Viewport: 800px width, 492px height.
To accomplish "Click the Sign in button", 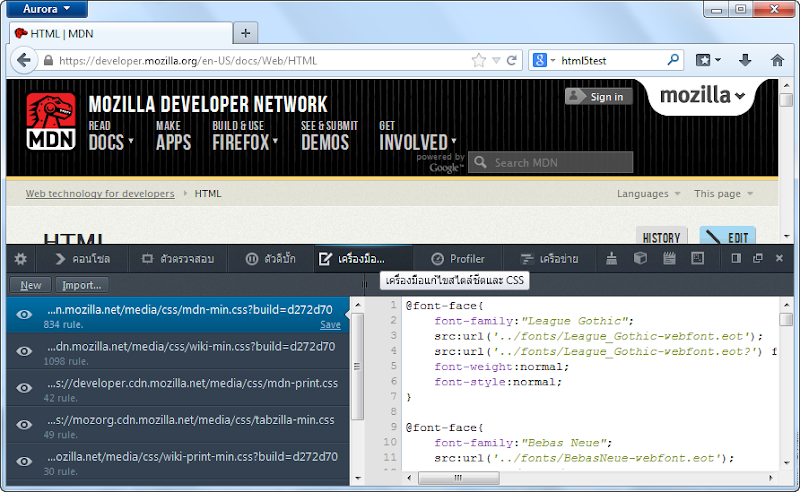I will pyautogui.click(x=598, y=96).
